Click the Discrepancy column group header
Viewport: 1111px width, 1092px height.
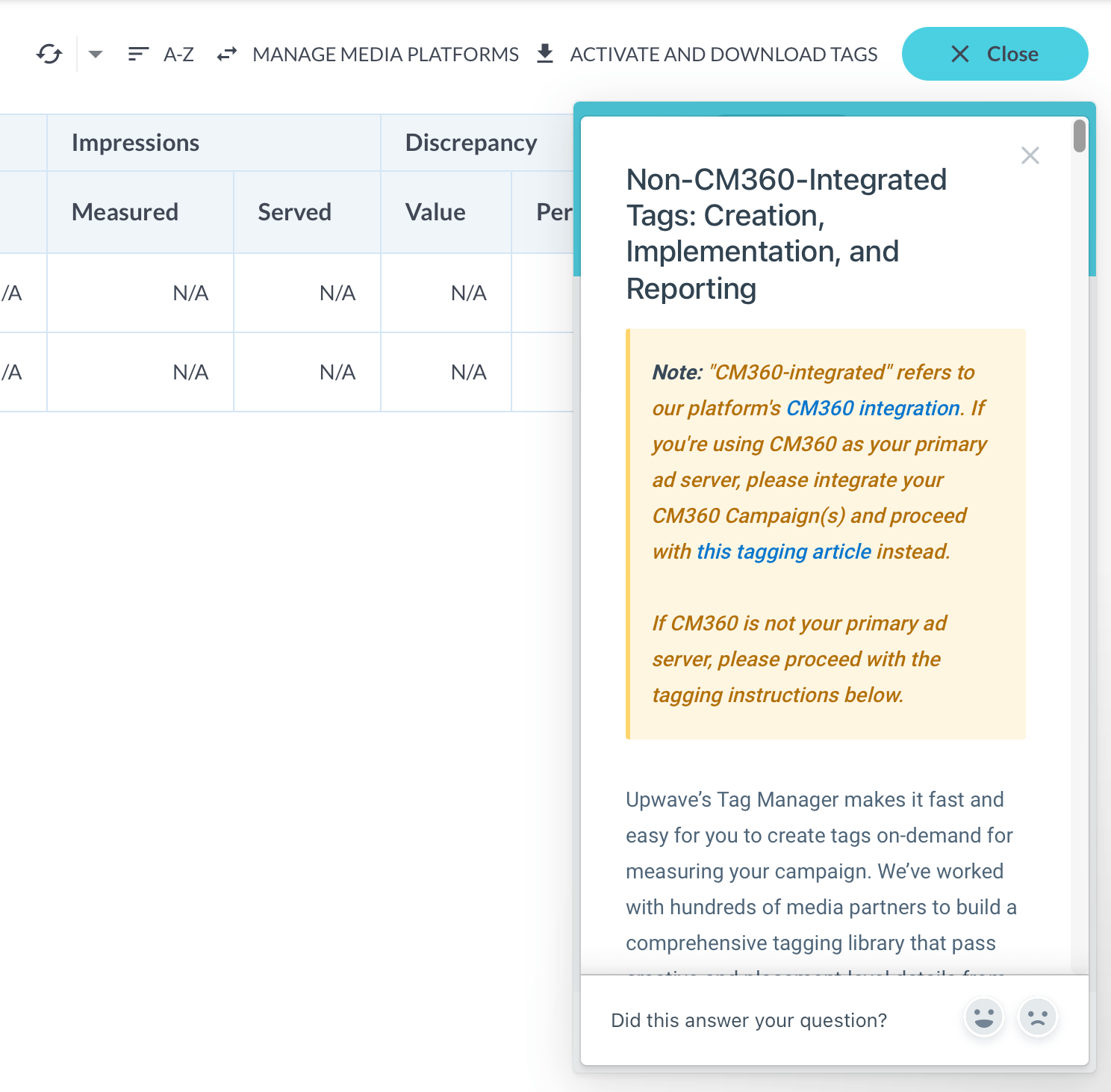477,143
